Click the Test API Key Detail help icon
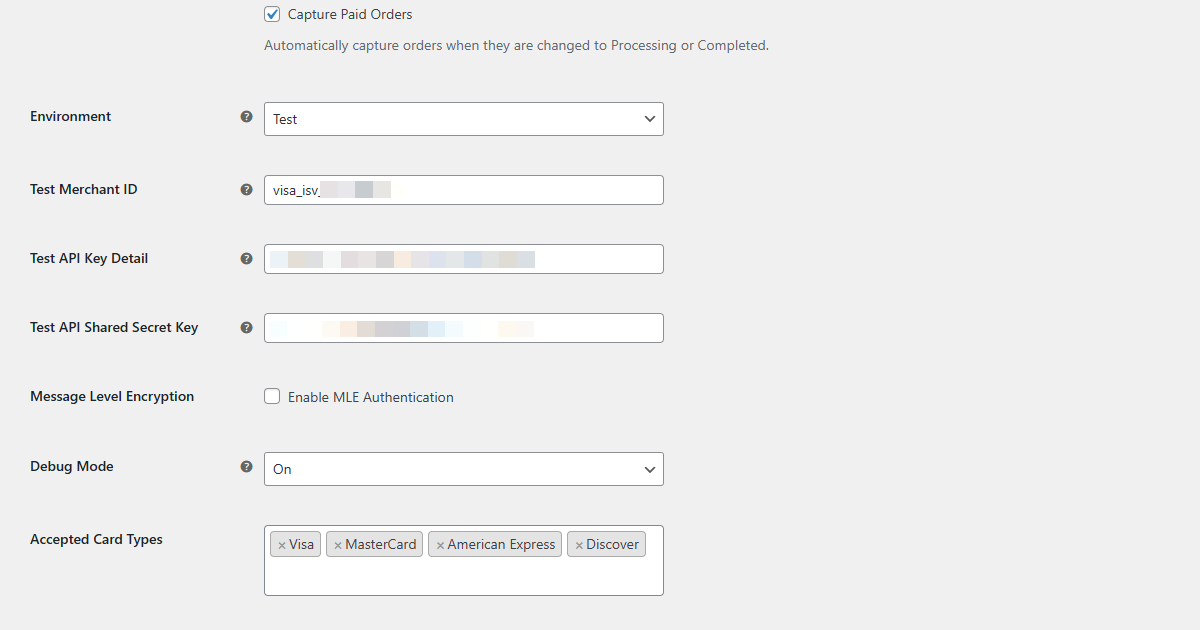This screenshot has height=630, width=1200. [246, 258]
